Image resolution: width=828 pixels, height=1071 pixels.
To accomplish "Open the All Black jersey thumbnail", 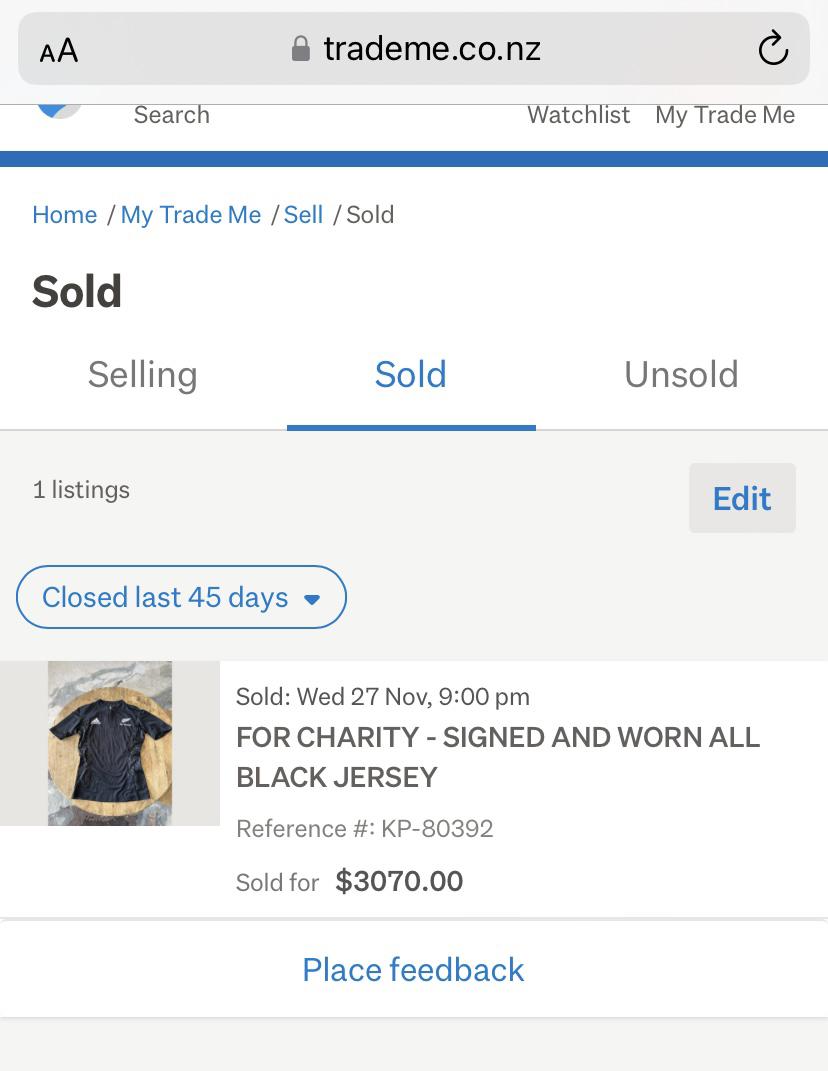I will (110, 743).
